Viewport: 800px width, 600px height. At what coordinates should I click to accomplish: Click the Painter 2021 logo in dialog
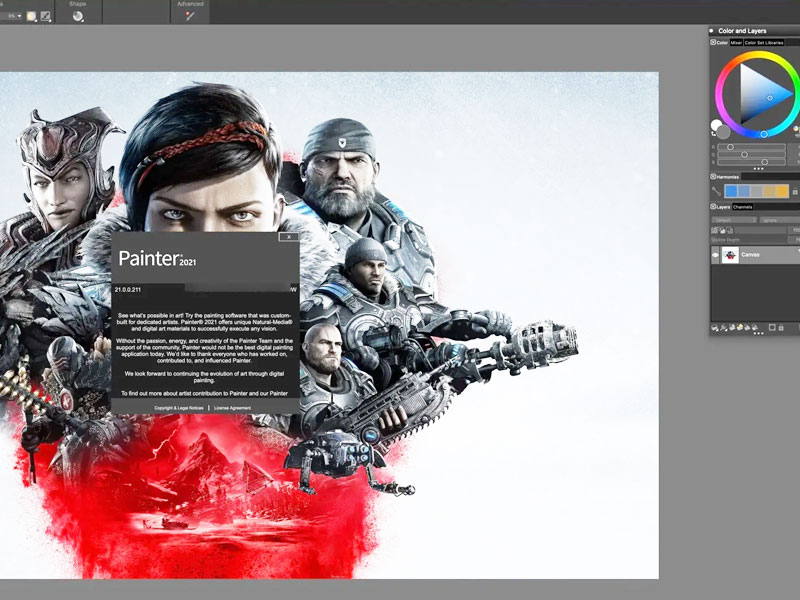coord(157,259)
